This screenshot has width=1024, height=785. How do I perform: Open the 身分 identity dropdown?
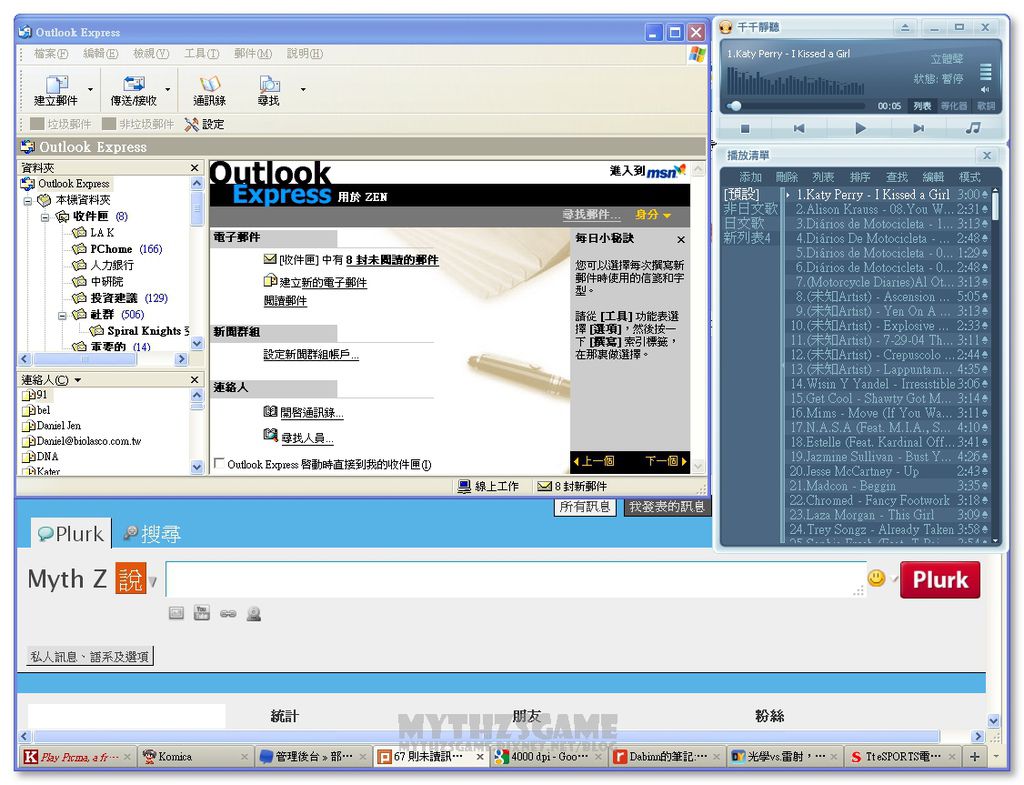[x=652, y=214]
